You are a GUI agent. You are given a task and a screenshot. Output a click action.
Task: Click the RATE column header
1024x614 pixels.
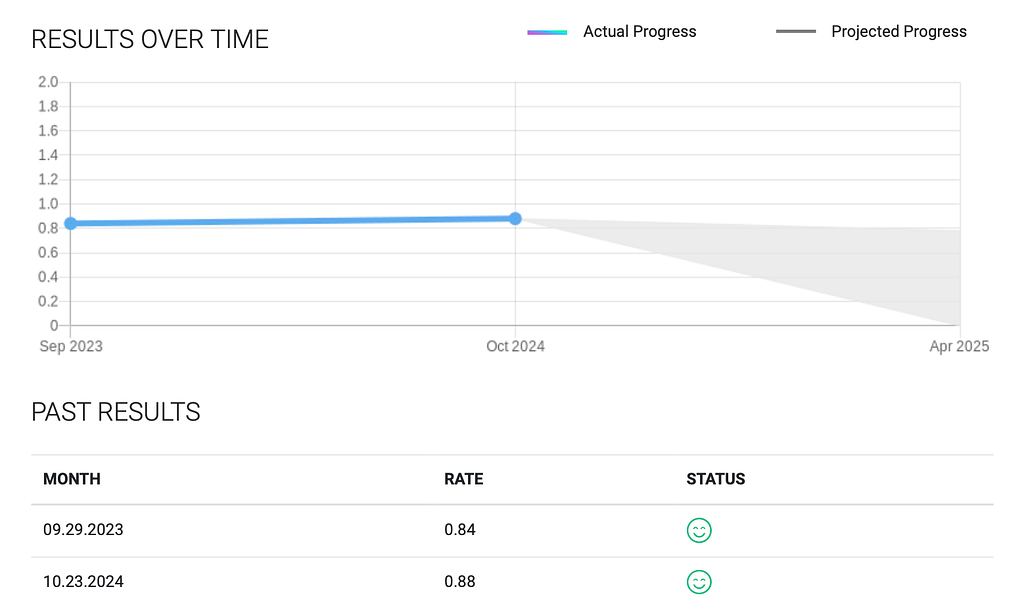[x=464, y=479]
